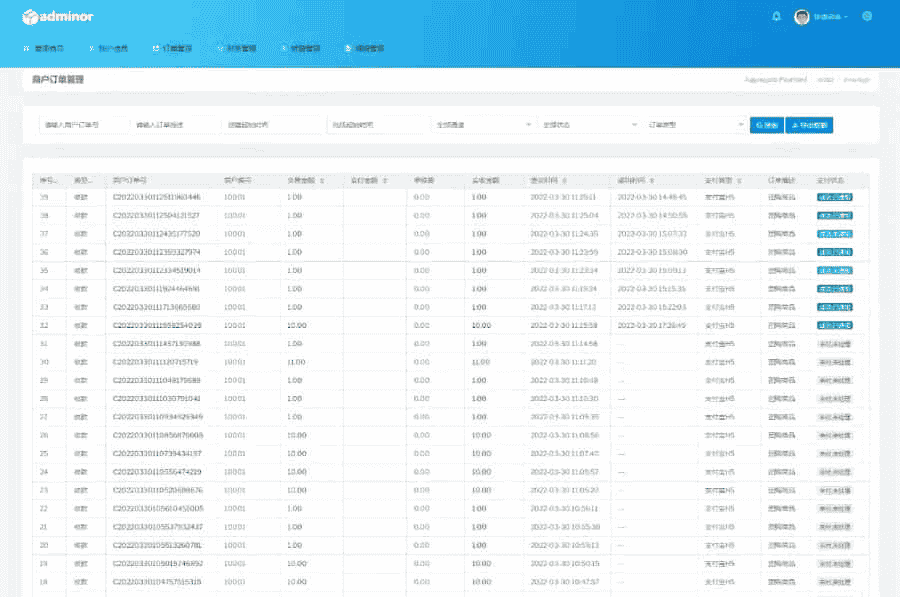Image resolution: width=900 pixels, height=597 pixels.
Task: Click the 导出数据 export button
Action: coord(810,125)
